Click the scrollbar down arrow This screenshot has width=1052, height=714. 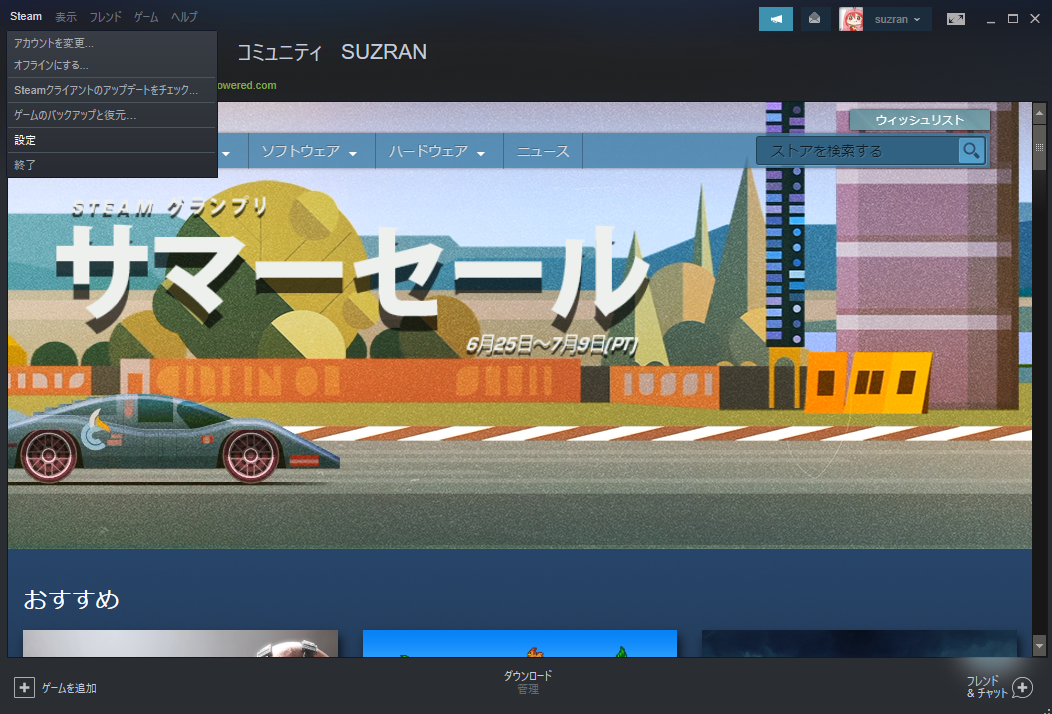[x=1039, y=646]
